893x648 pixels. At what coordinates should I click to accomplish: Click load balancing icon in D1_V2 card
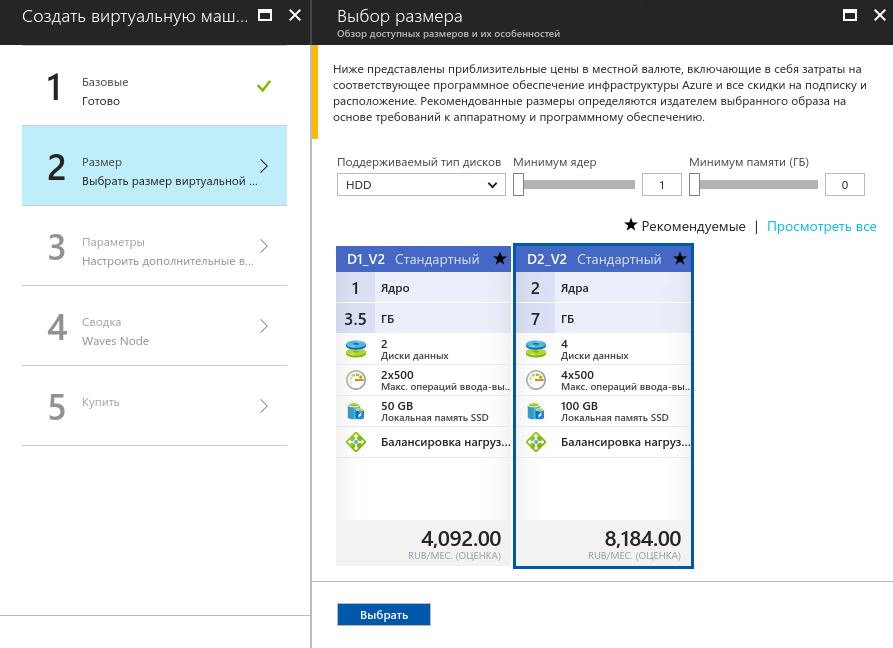pos(356,442)
